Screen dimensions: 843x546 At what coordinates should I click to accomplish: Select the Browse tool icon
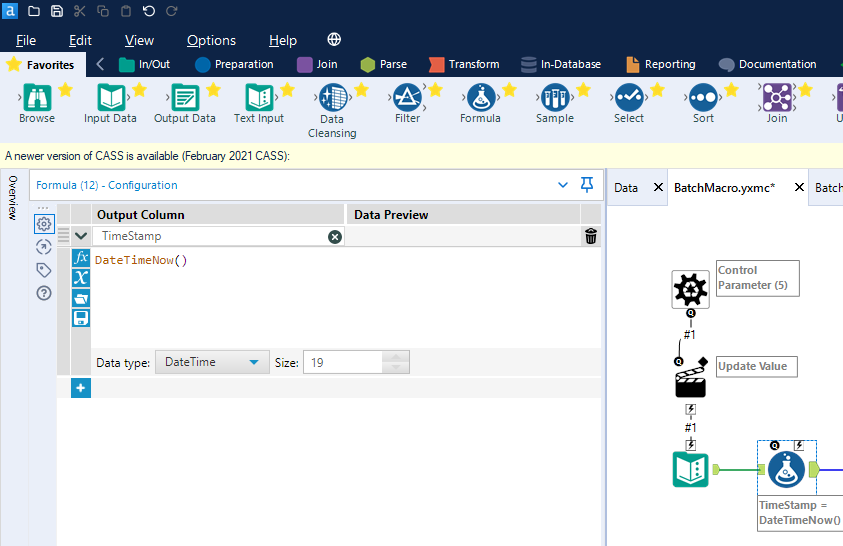tap(37, 98)
